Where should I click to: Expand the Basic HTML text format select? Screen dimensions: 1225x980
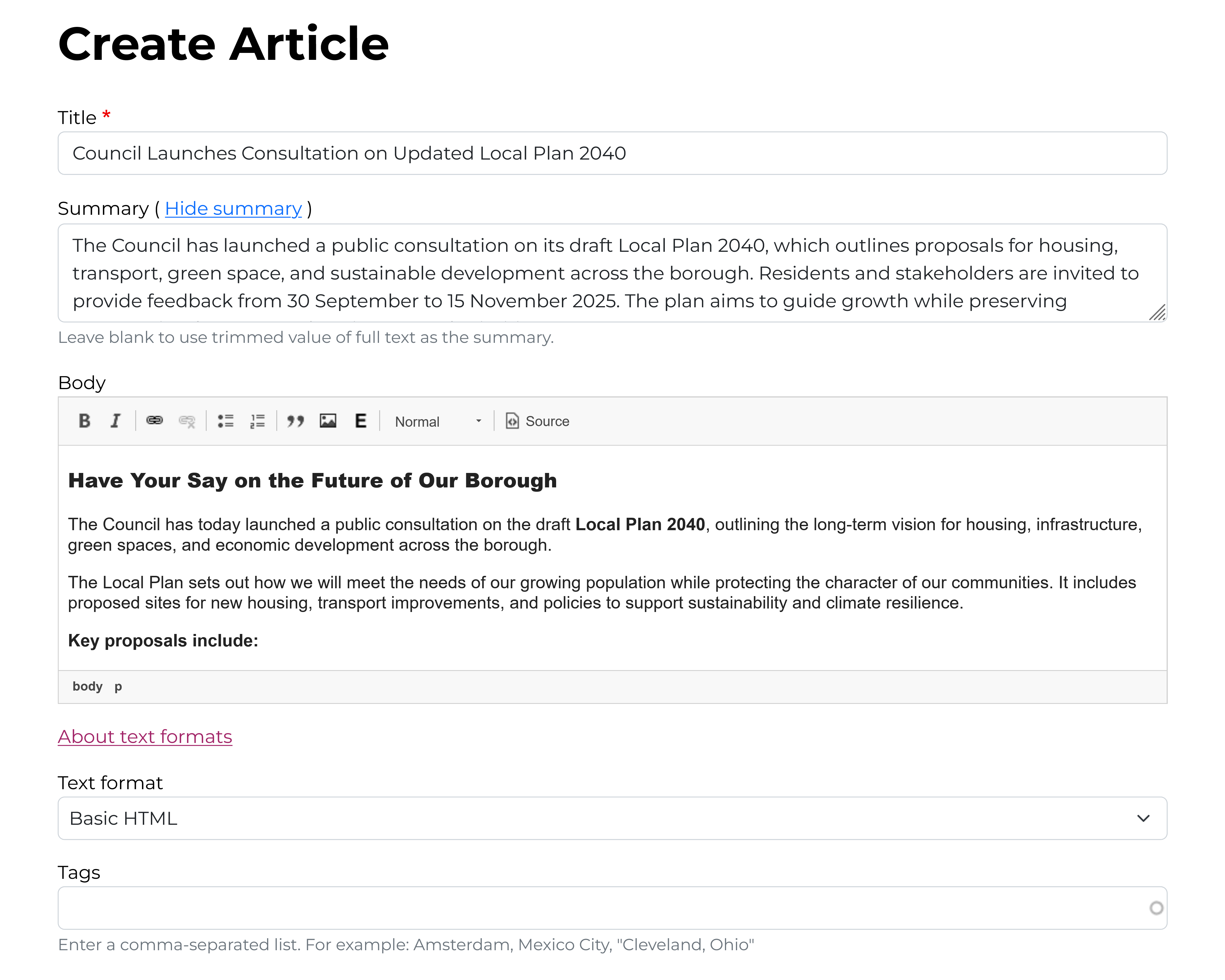612,818
